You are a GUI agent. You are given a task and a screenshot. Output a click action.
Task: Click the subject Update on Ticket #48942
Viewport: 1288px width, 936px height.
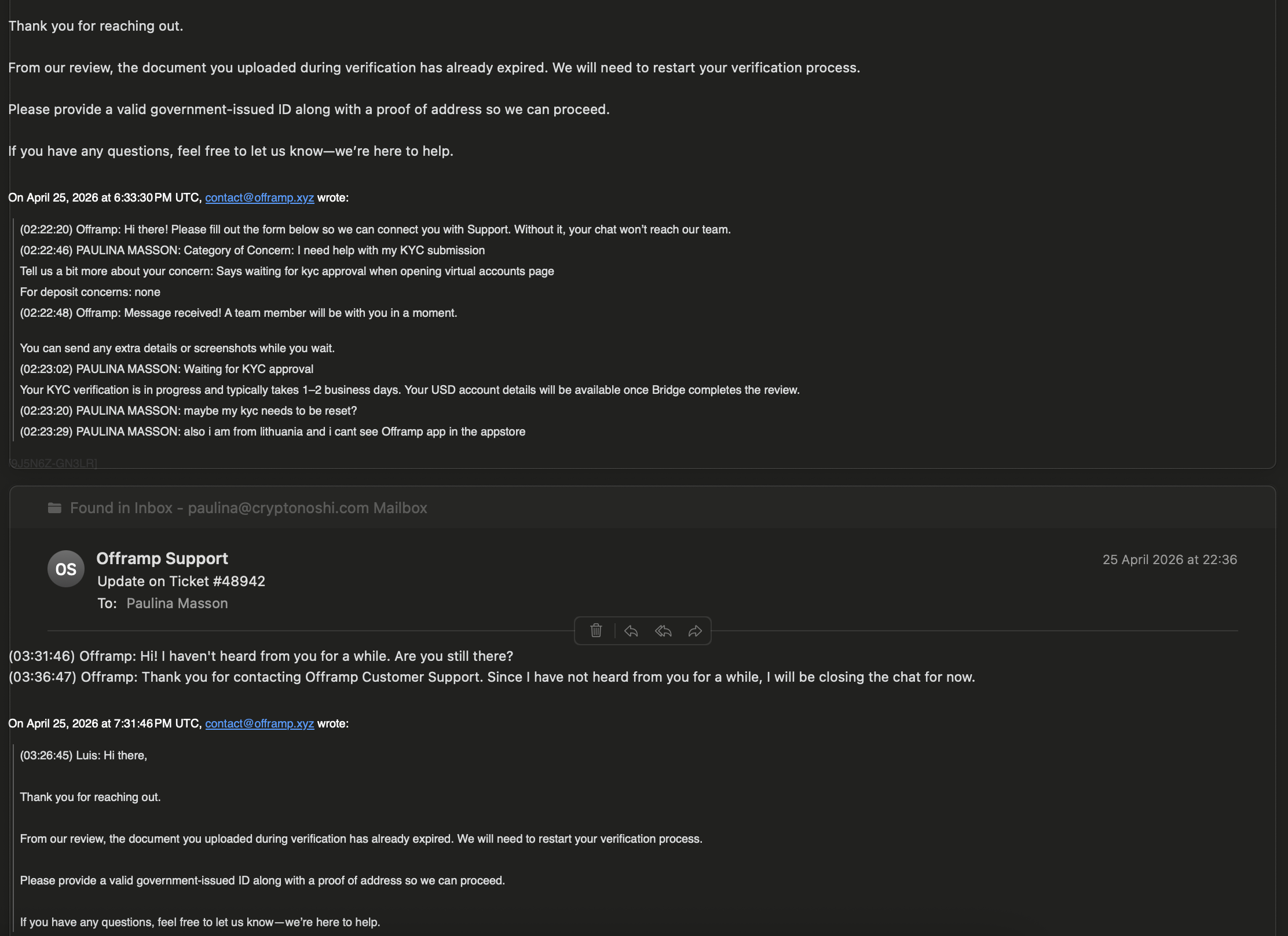(x=181, y=581)
